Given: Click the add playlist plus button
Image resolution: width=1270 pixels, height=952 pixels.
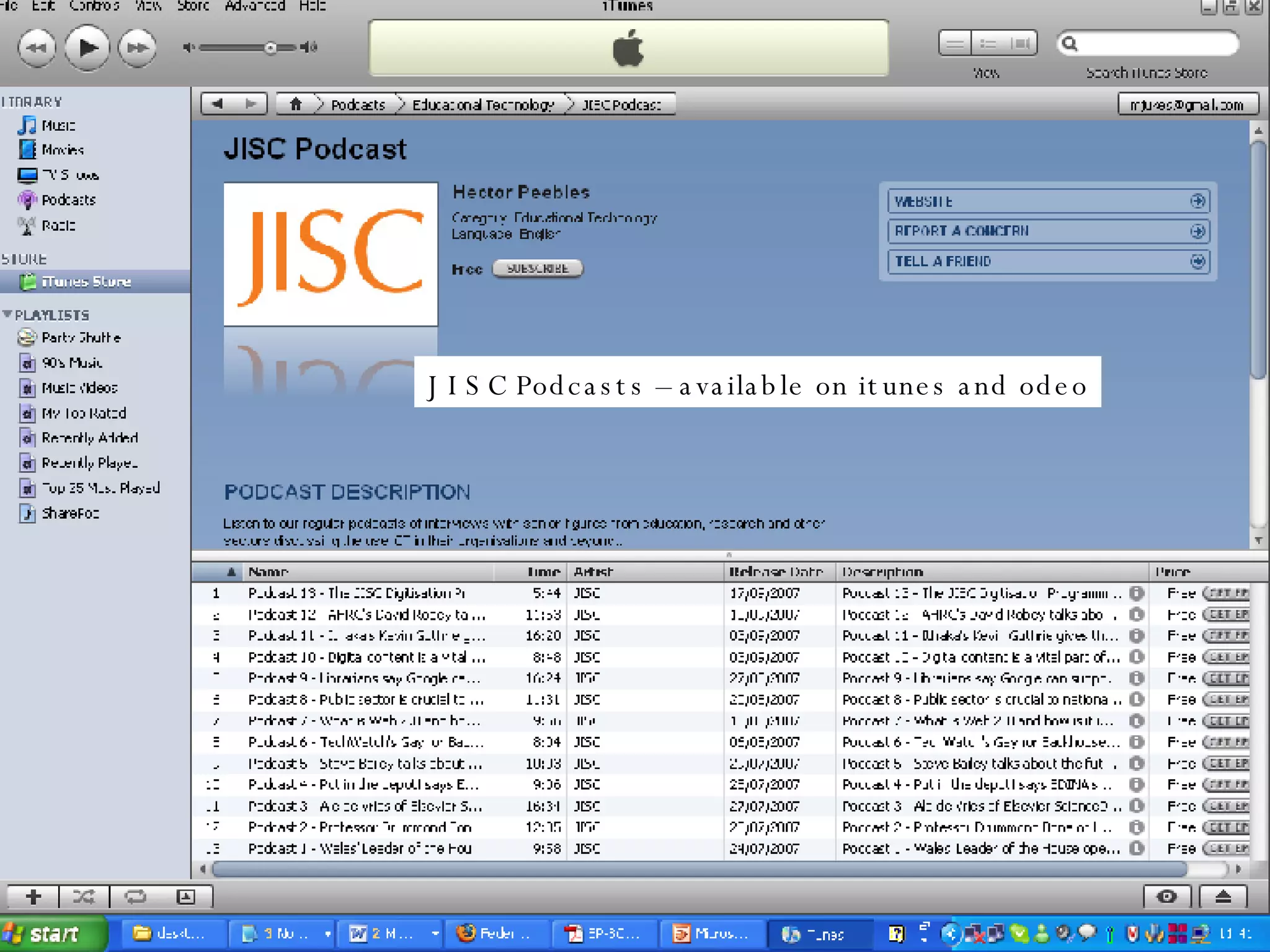Looking at the screenshot, I should pos(33,897).
